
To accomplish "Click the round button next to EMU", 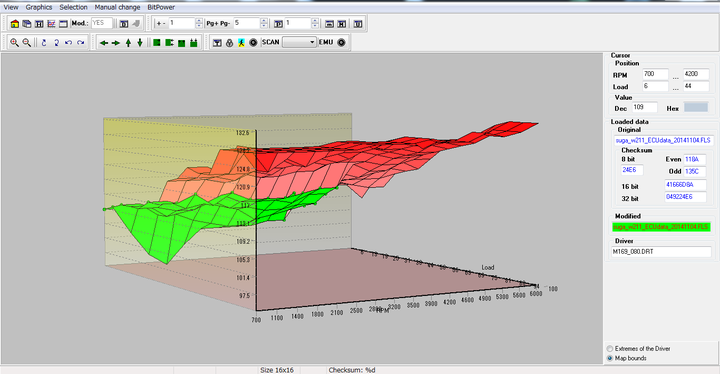I will coord(341,42).
